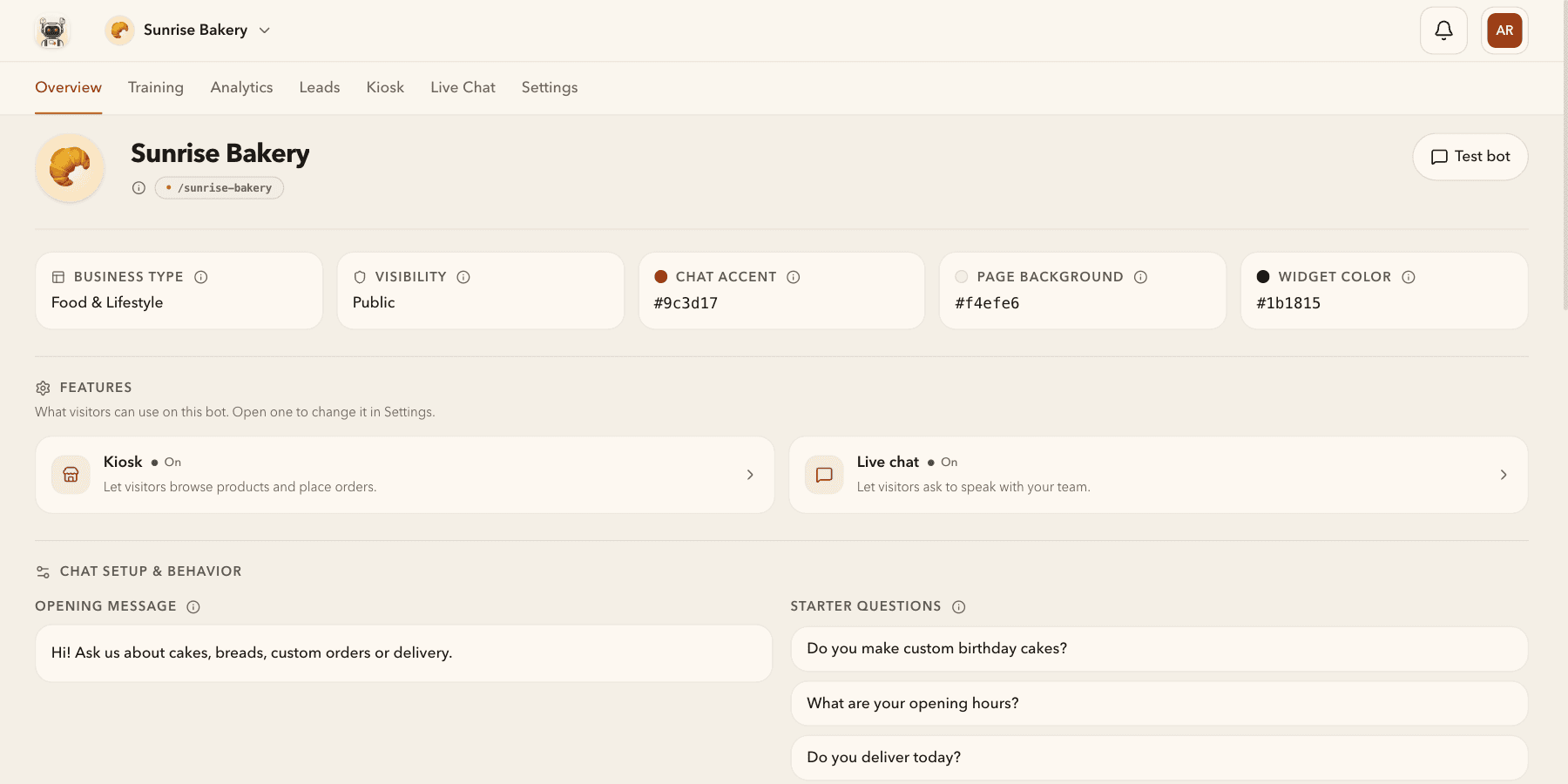Switch to the Training tab
Image resolution: width=1568 pixels, height=784 pixels.
156,87
